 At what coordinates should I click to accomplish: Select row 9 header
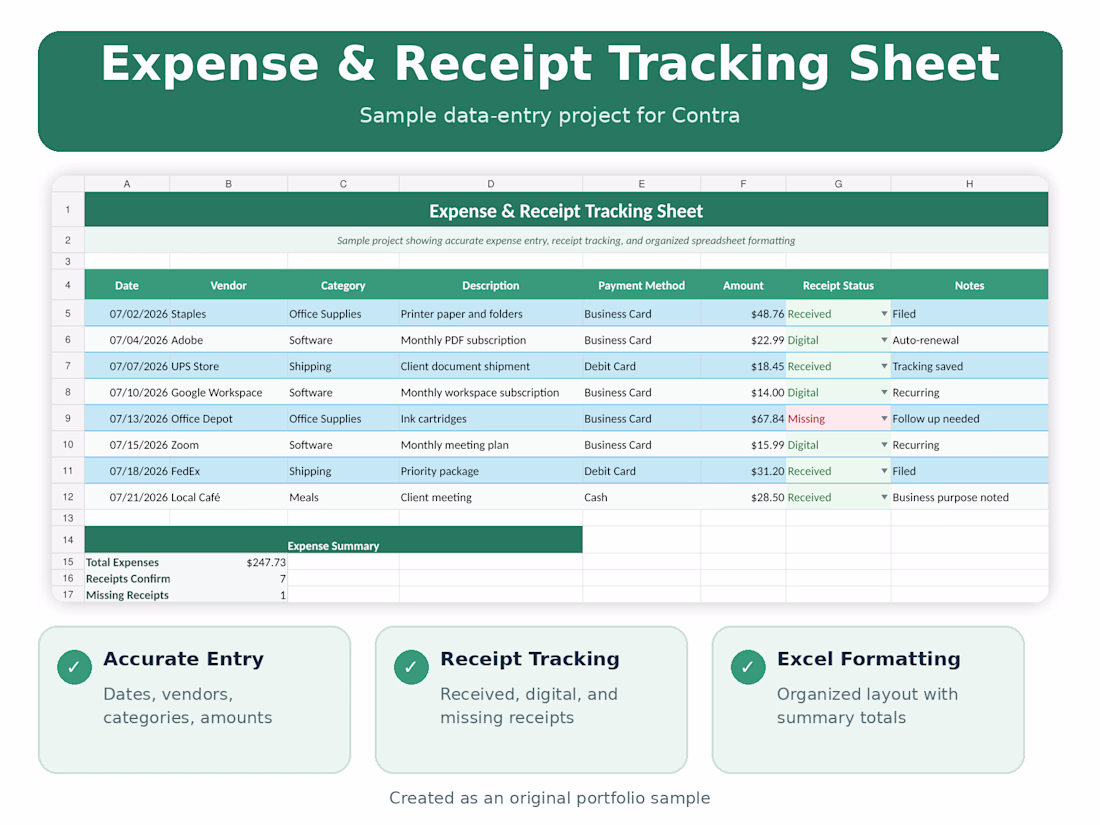click(68, 418)
